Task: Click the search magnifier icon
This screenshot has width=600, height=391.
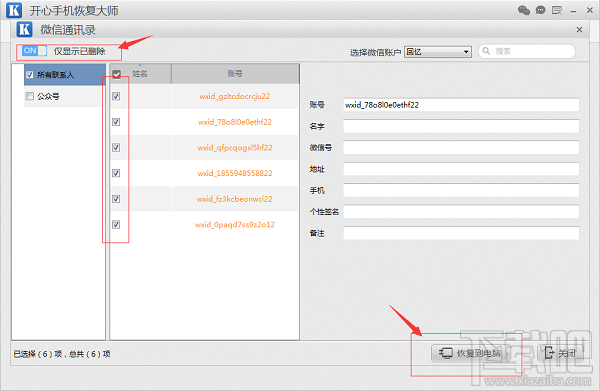Action: coord(486,51)
